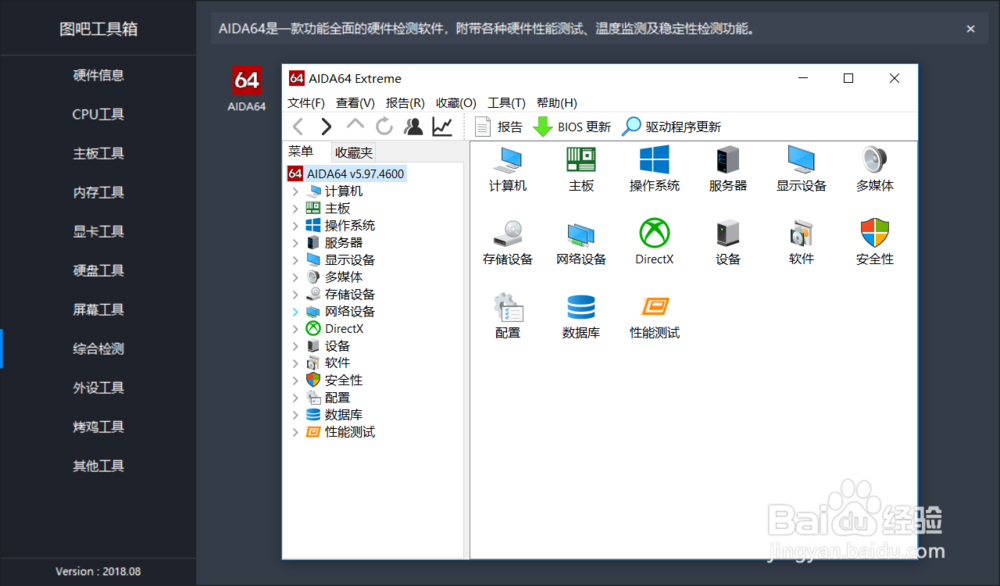Click the user profile toolbar icon
1000x586 pixels.
[413, 126]
